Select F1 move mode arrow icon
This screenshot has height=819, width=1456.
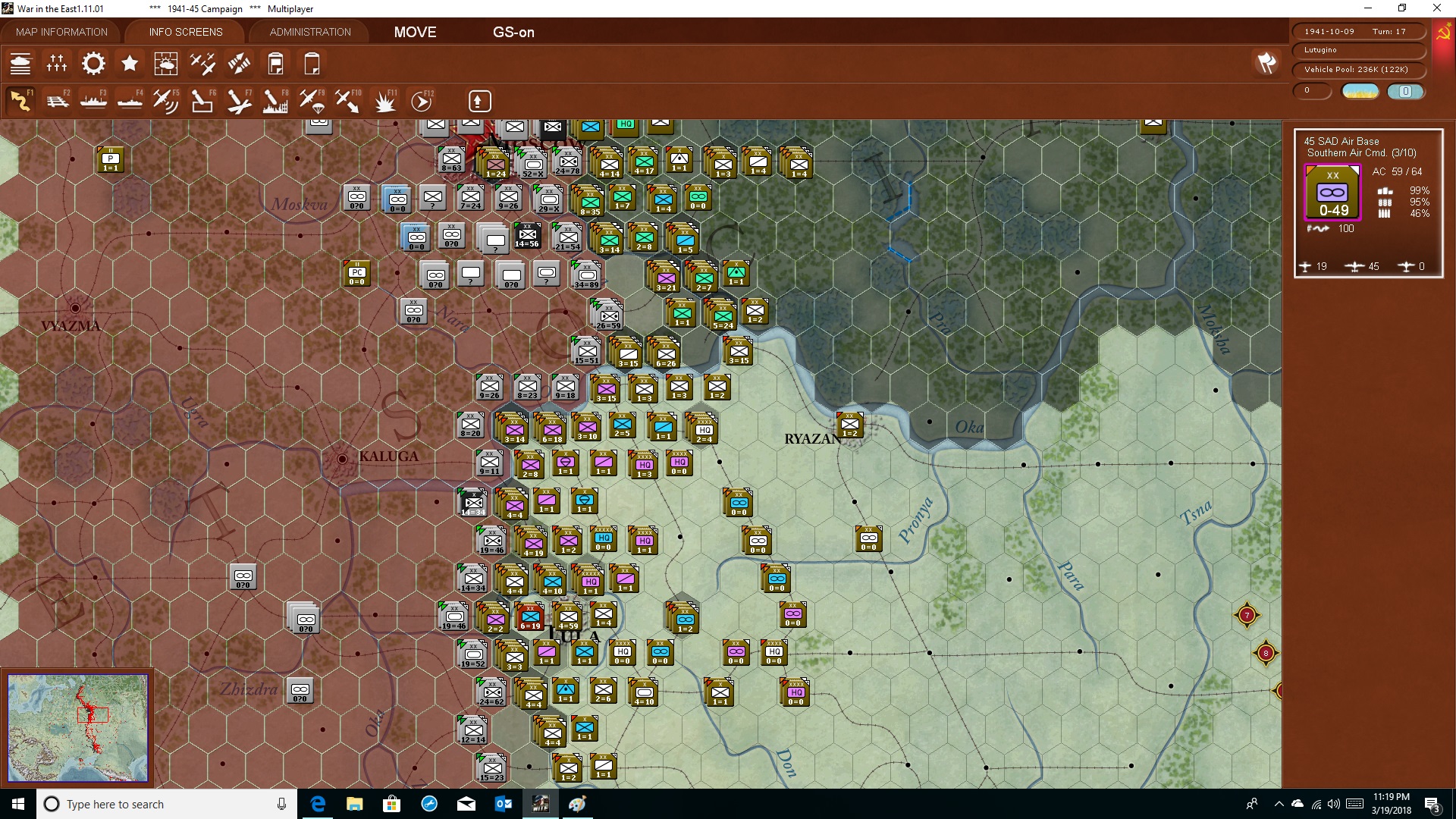20,101
